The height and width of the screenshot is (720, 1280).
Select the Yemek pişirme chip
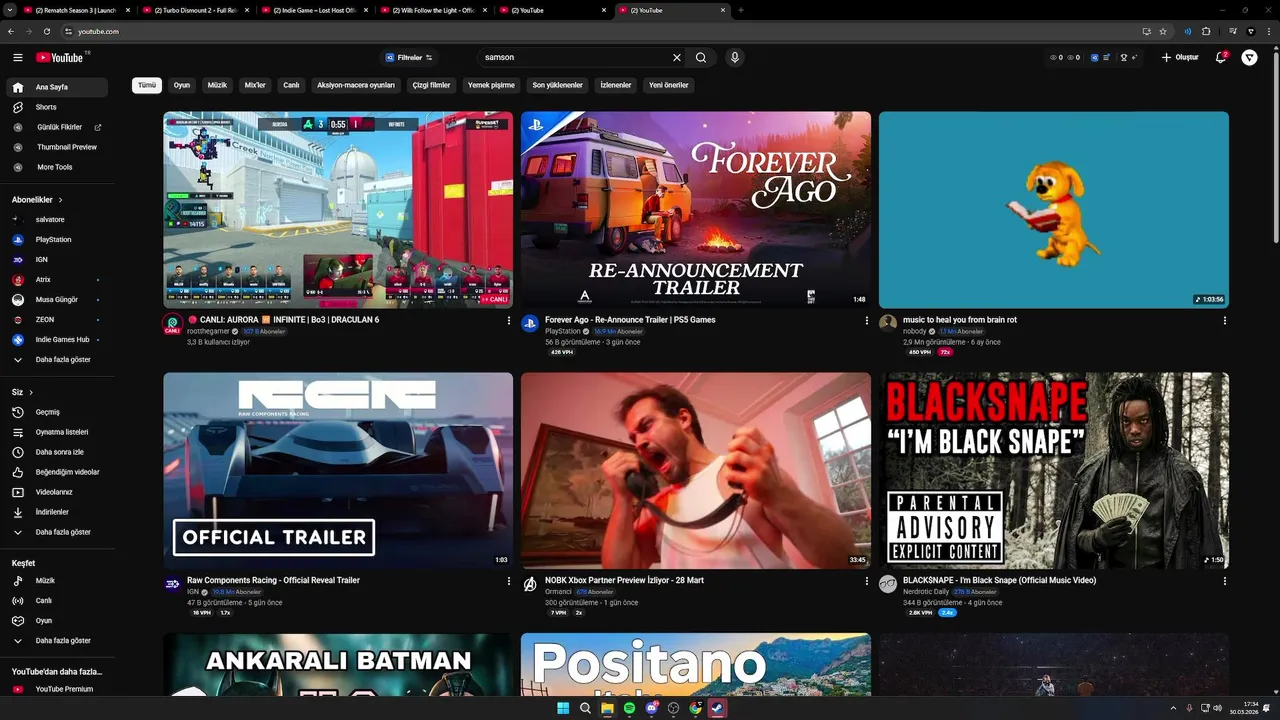[491, 85]
